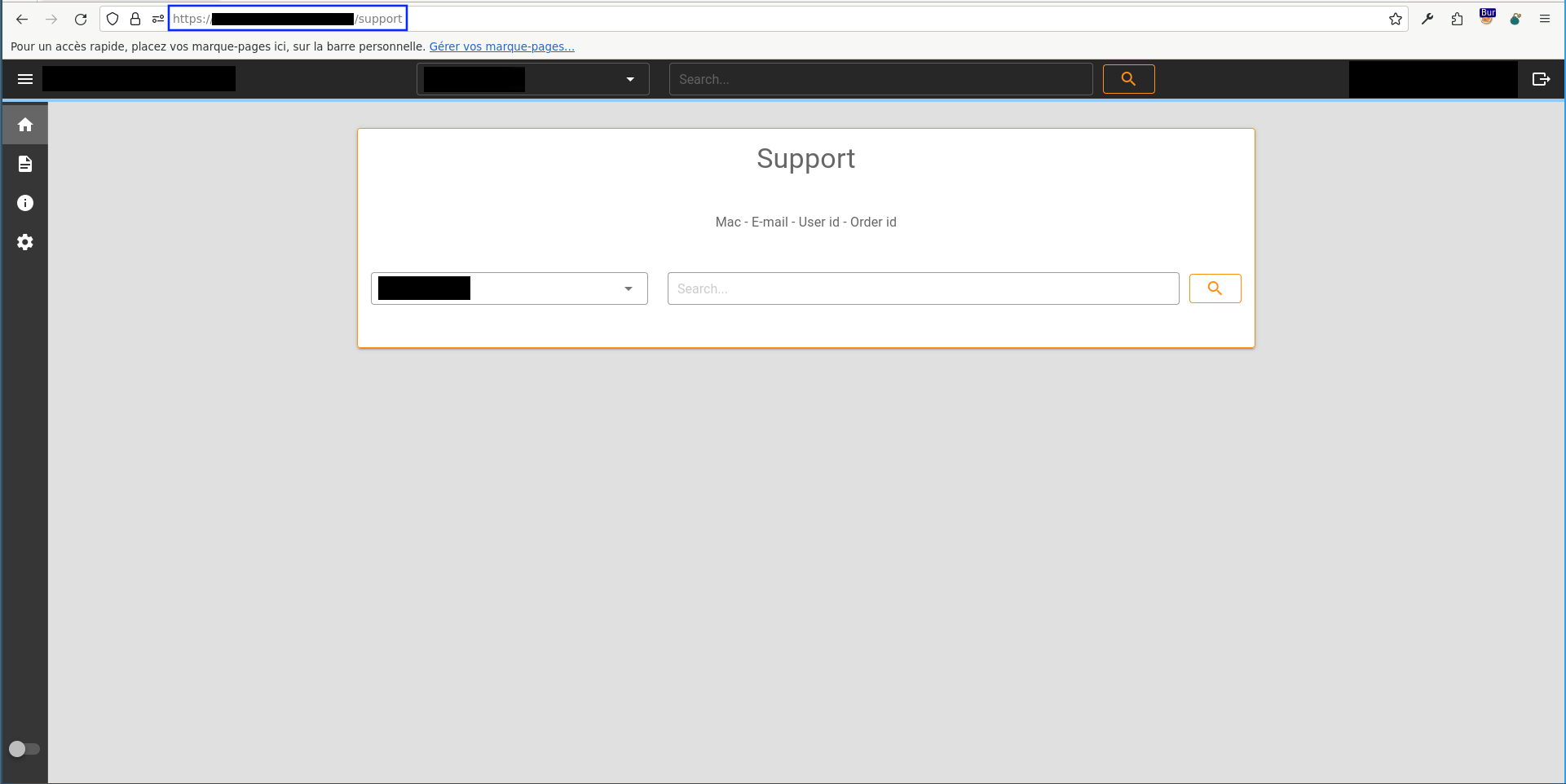Click the orange search button in the top bar
The width and height of the screenshot is (1566, 784).
click(x=1128, y=79)
